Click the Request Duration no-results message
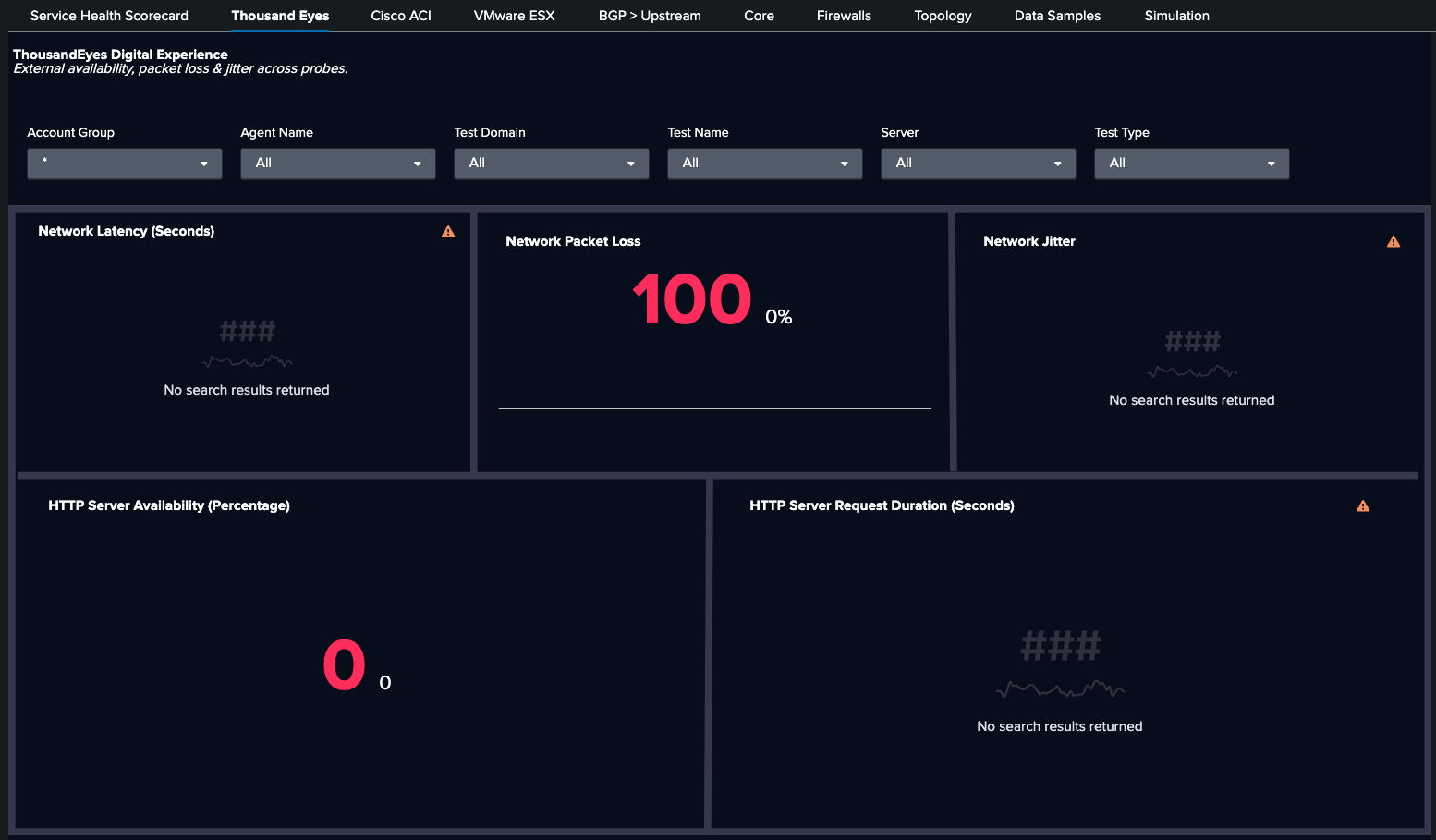The height and width of the screenshot is (840, 1436). tap(1060, 726)
